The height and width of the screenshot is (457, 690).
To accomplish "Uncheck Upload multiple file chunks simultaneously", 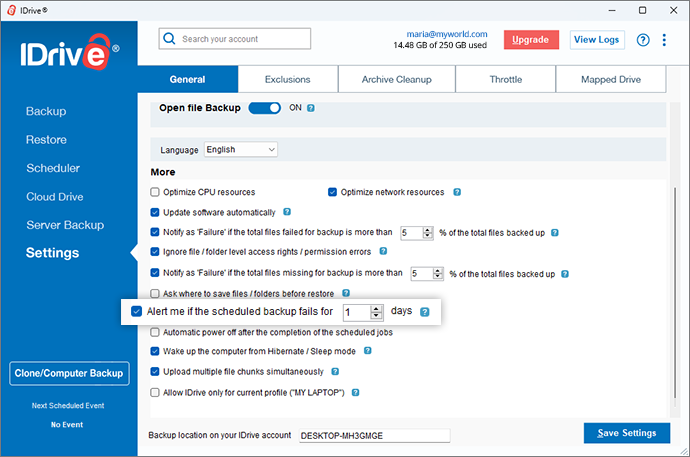I will (x=155, y=372).
